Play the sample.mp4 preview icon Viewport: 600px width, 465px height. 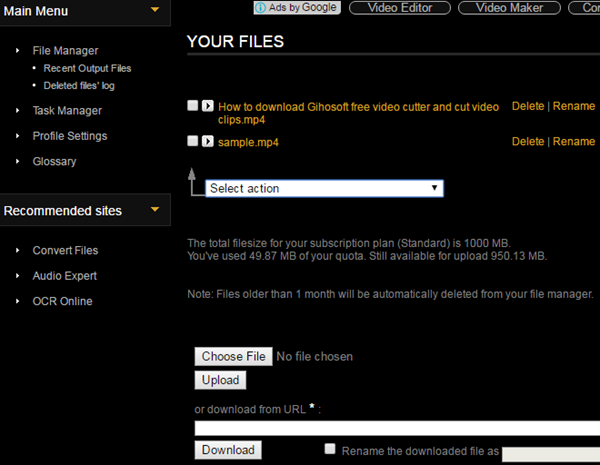tap(207, 142)
